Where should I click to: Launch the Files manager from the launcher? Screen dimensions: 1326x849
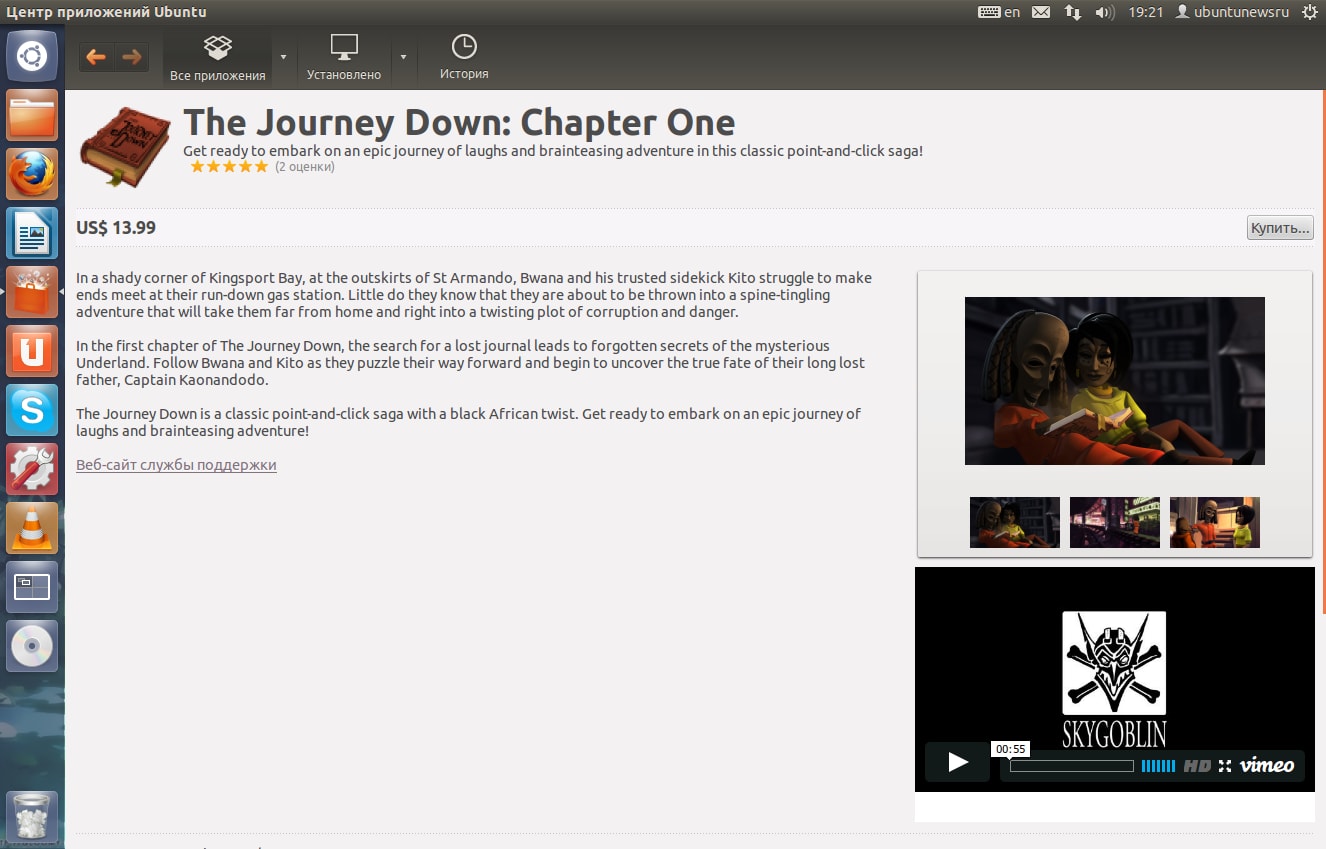tap(32, 116)
